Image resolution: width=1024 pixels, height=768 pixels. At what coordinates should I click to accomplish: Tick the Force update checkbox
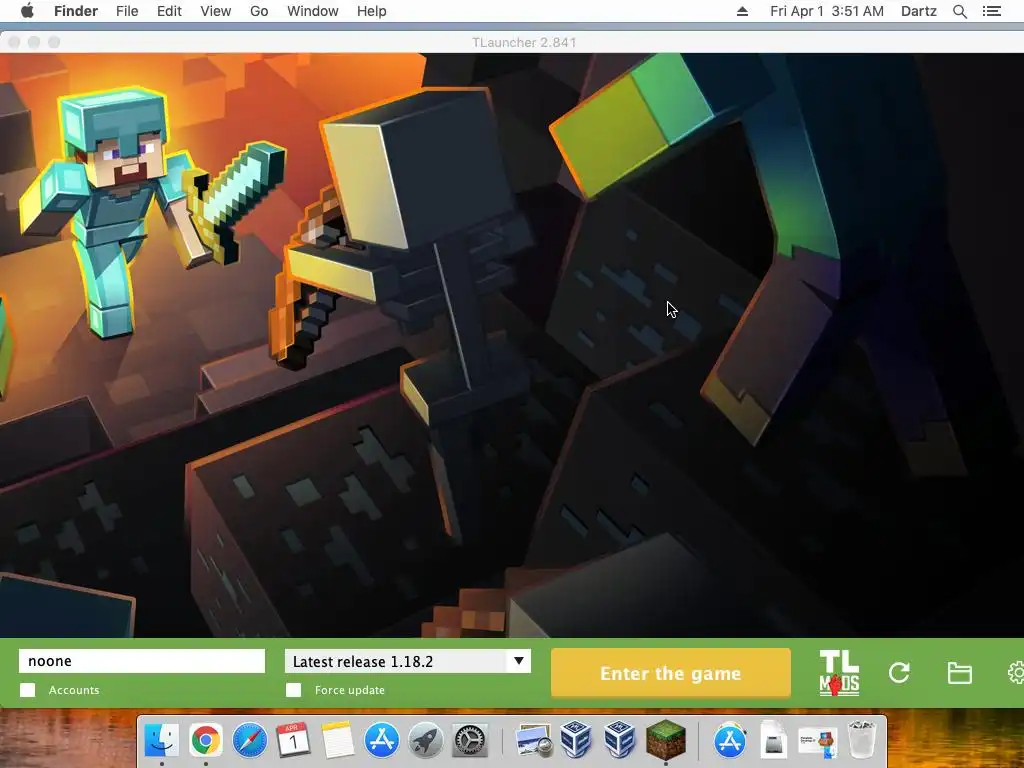pos(294,690)
